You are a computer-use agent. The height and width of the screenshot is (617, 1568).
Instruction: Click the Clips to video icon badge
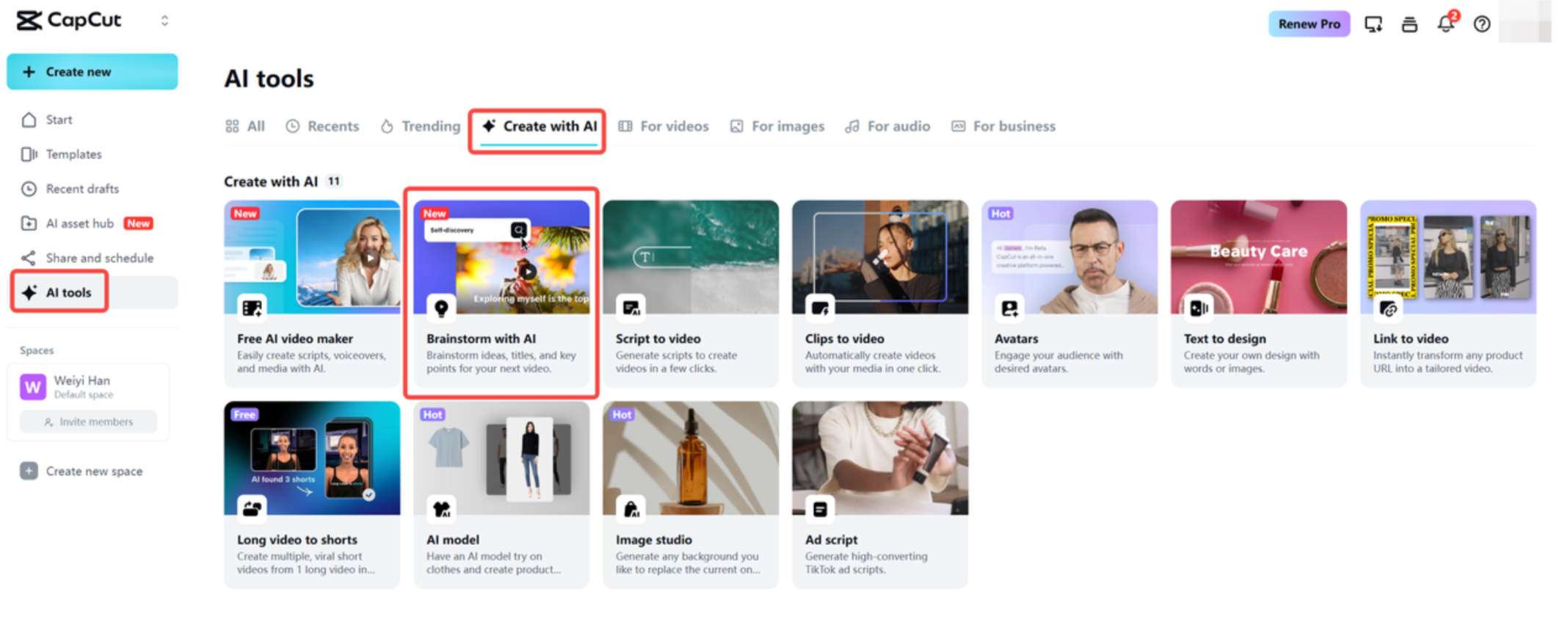click(820, 308)
